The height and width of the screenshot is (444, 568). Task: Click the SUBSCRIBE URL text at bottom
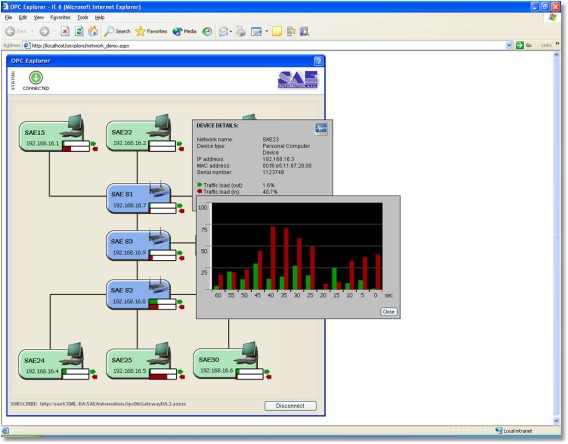(112, 404)
